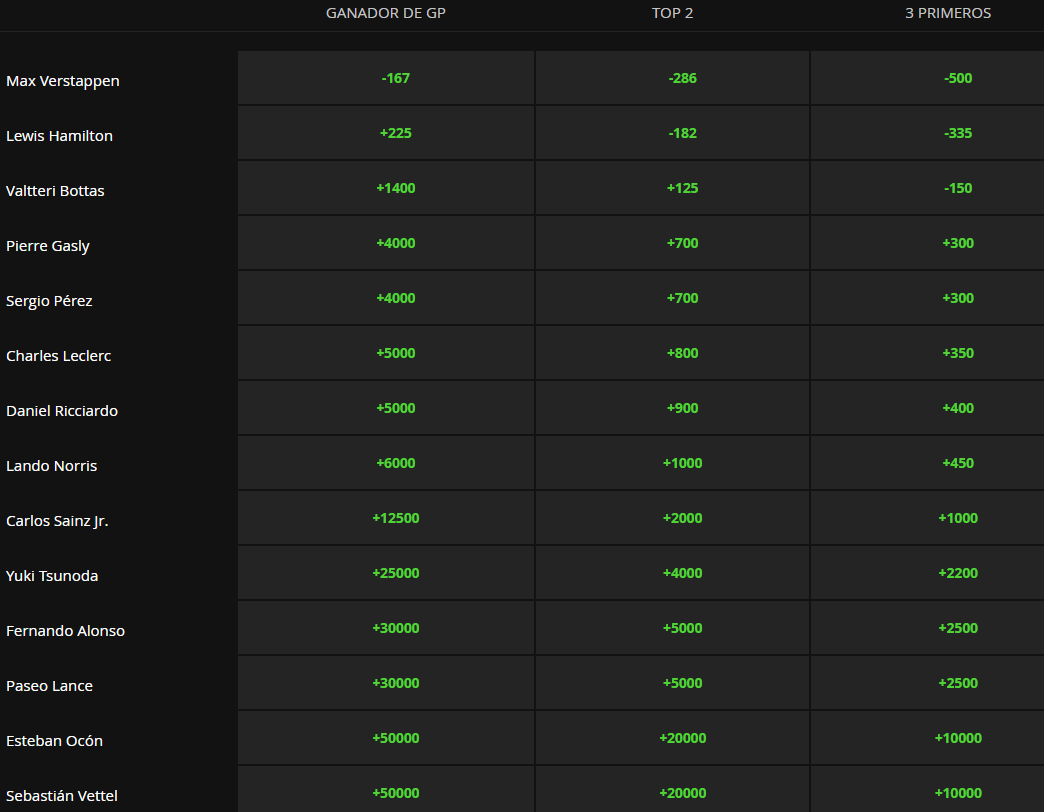
Task: Select Sergio Pérez +700 Top 2 odds
Action: [682, 298]
